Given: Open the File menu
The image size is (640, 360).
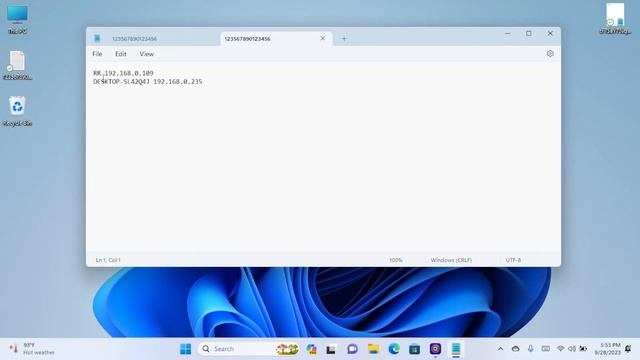Looking at the screenshot, I should coord(97,54).
